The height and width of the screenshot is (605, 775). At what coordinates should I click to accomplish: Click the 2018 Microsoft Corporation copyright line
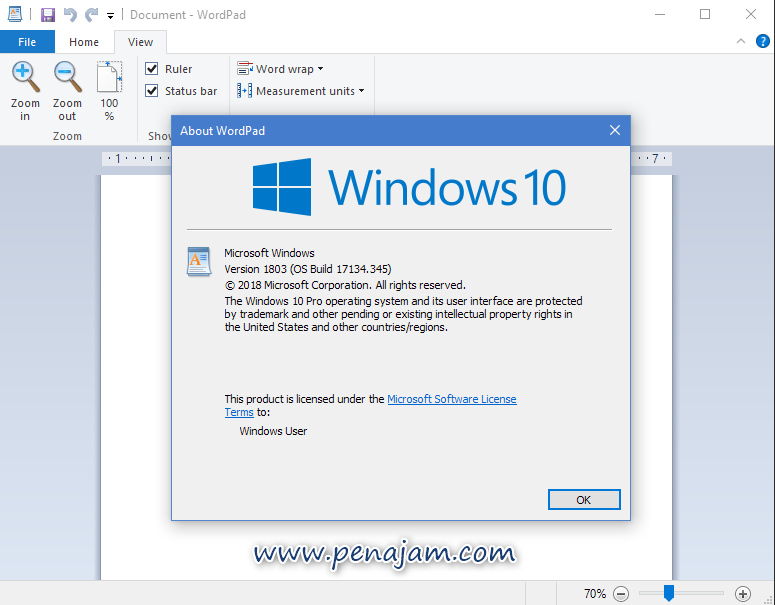point(345,285)
